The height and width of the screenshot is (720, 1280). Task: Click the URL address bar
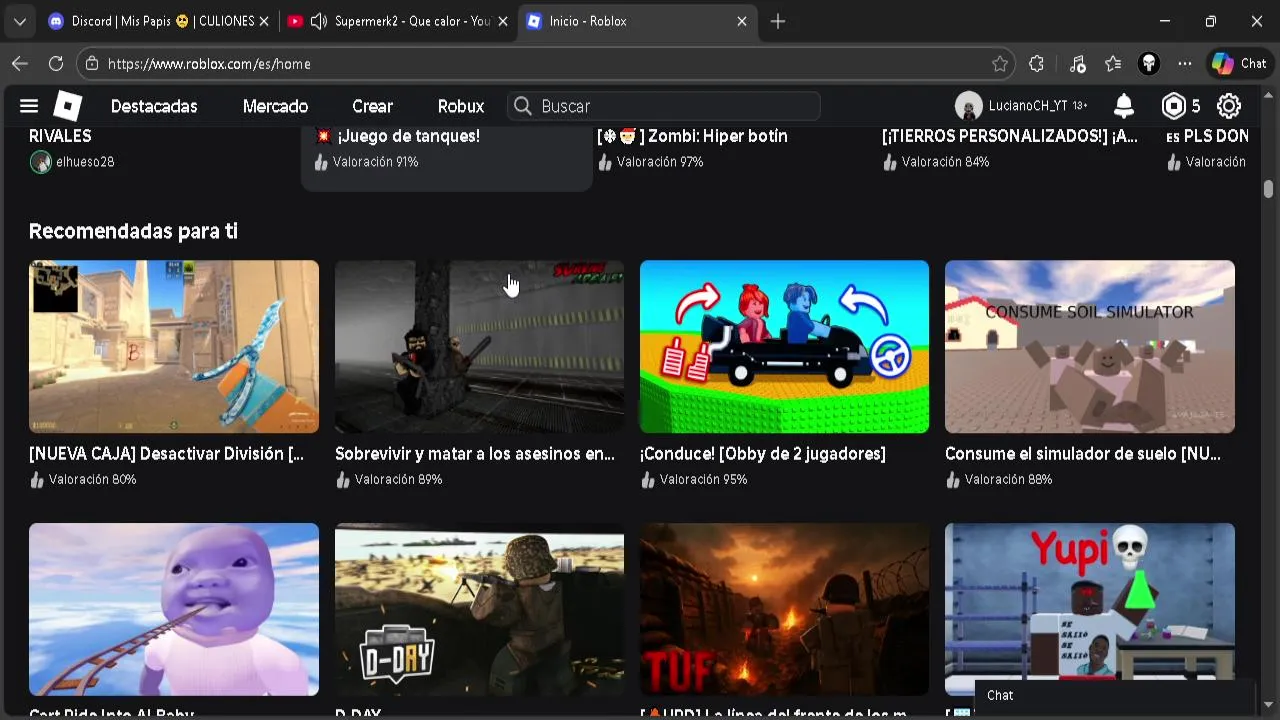coord(545,64)
